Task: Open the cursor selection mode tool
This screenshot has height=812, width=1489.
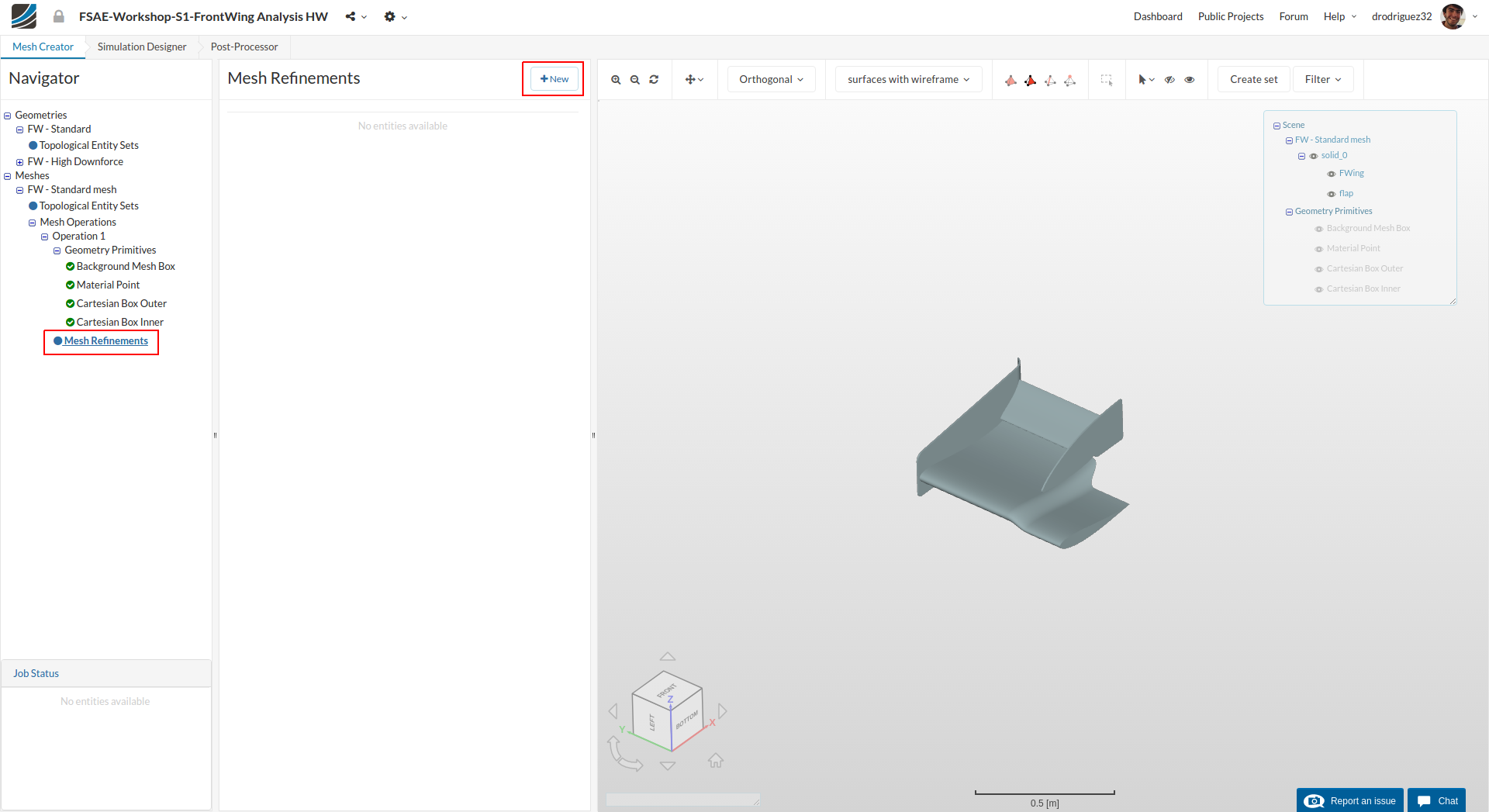Action: point(1146,80)
